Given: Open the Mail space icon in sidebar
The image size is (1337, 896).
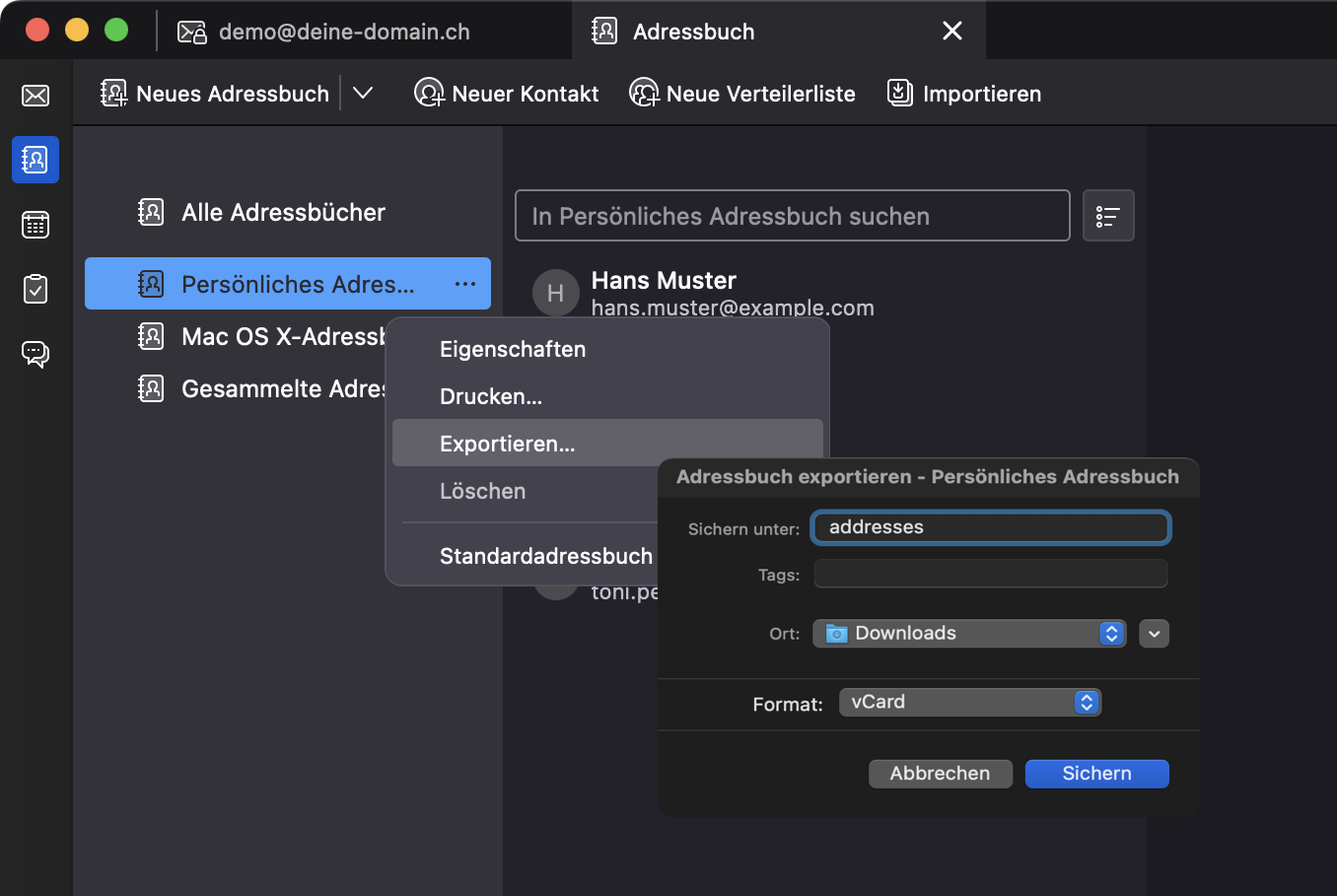Looking at the screenshot, I should pos(35,96).
